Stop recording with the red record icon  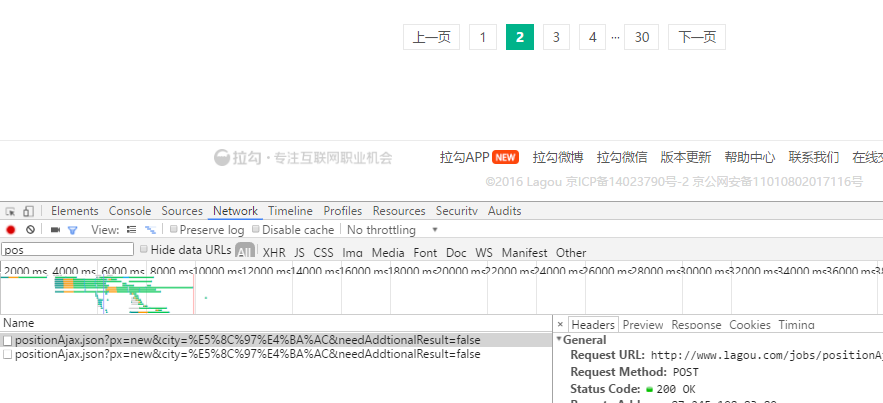click(x=11, y=230)
